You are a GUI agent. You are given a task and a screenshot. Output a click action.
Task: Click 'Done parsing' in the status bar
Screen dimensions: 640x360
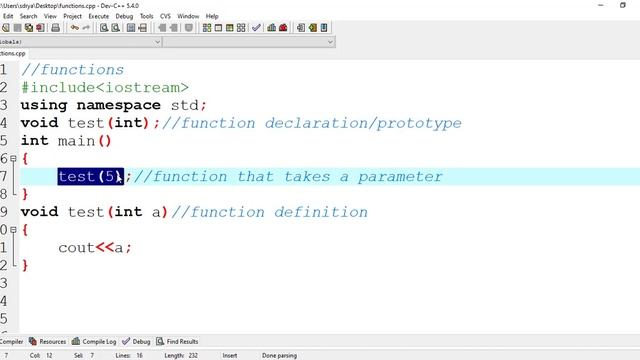tap(280, 356)
